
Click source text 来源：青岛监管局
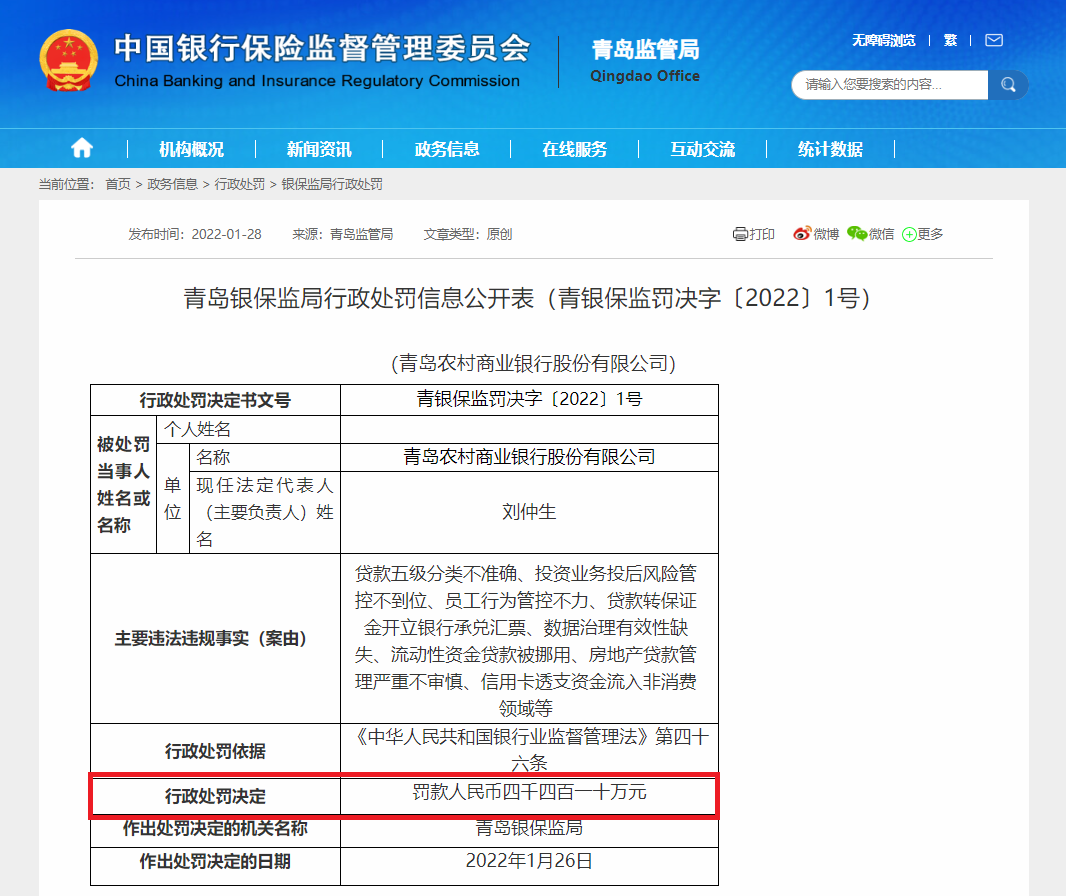click(343, 234)
